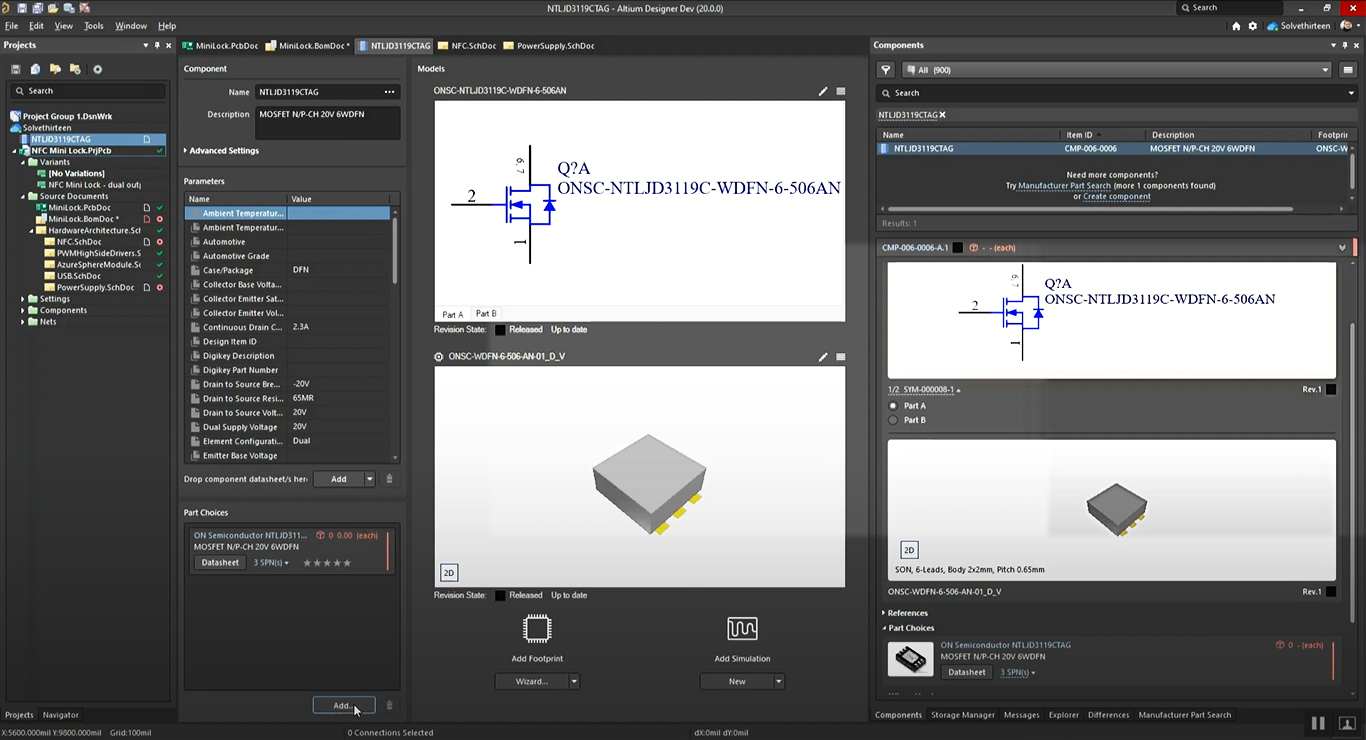Click the Add Simulation waveform icon

(742, 629)
